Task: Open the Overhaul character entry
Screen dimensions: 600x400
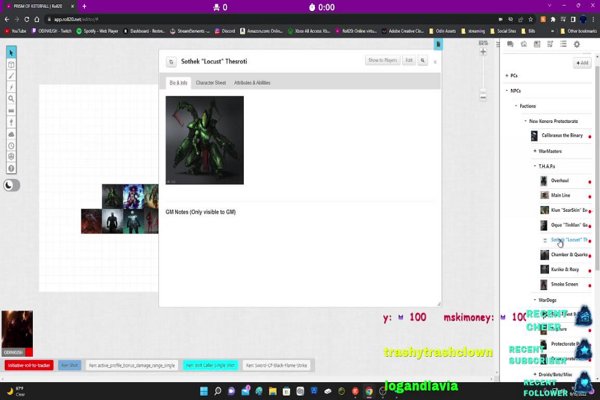Action: point(559,181)
